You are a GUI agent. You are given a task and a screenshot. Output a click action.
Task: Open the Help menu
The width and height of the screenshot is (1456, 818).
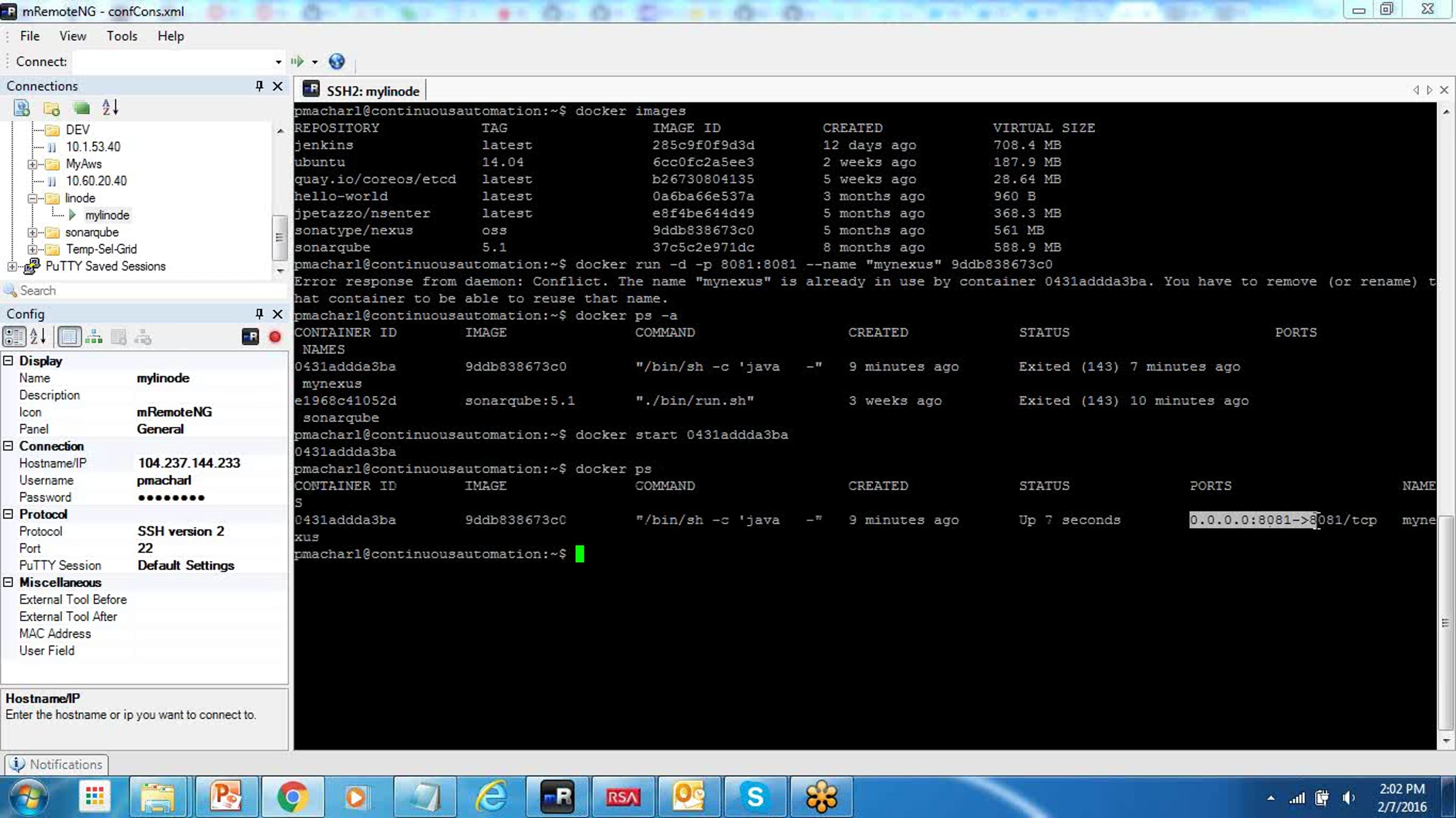170,36
